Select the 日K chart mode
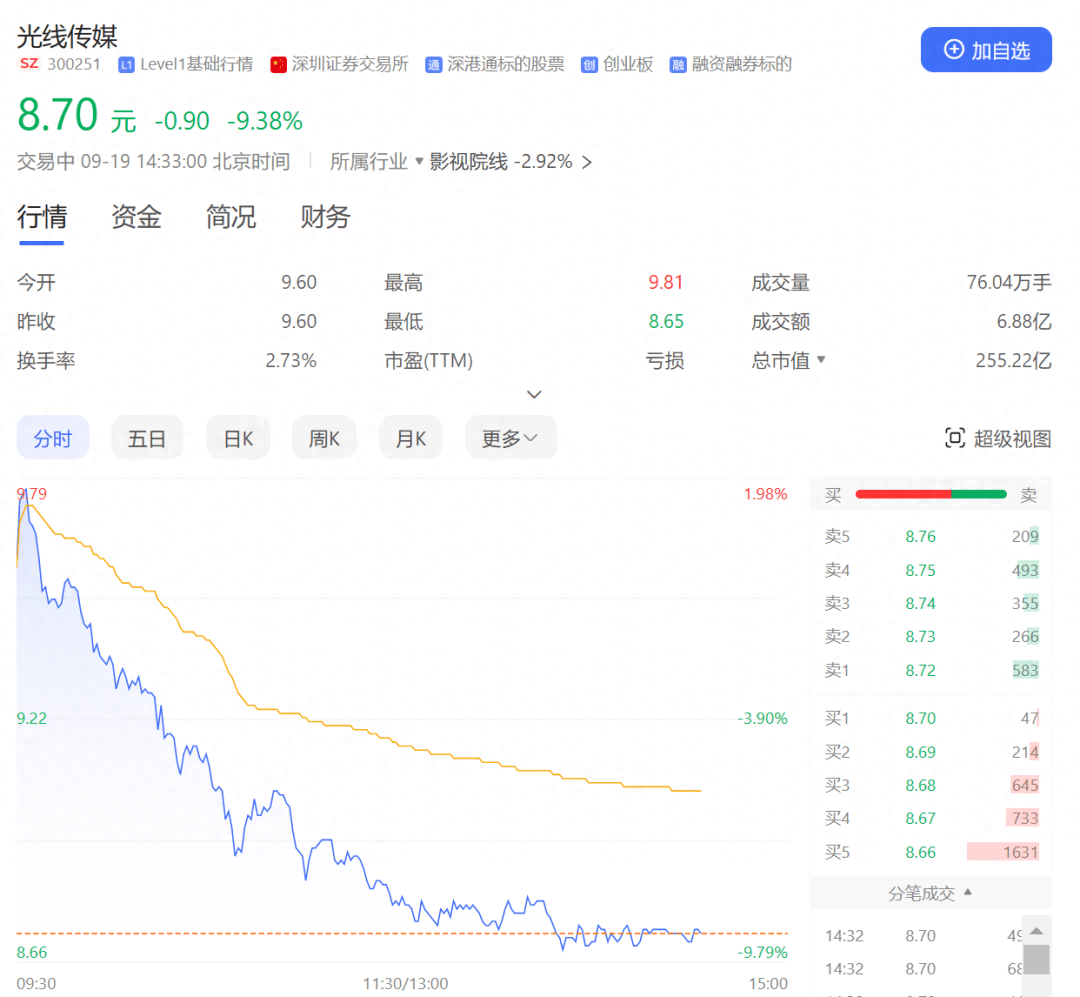 click(x=238, y=438)
